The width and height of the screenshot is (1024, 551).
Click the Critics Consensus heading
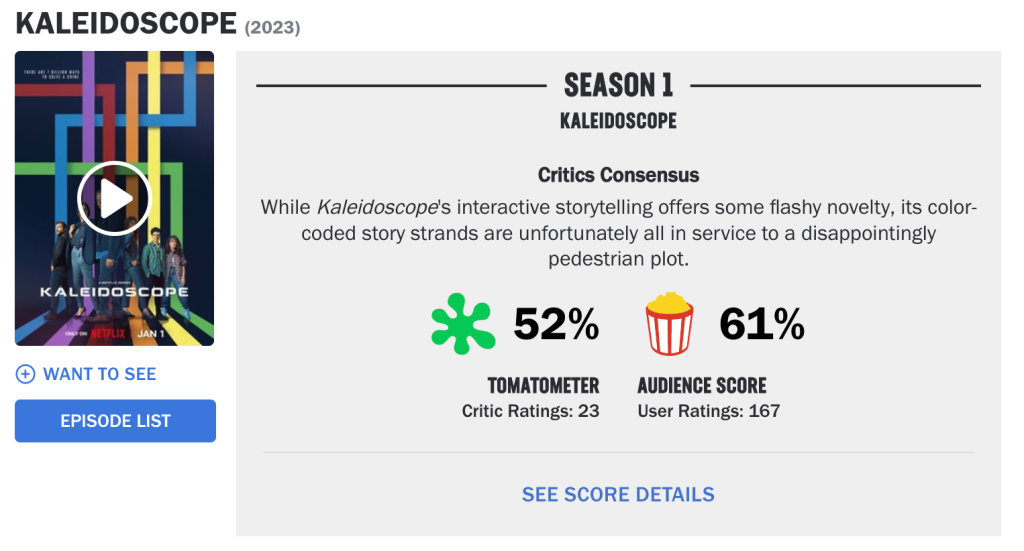[x=618, y=175]
